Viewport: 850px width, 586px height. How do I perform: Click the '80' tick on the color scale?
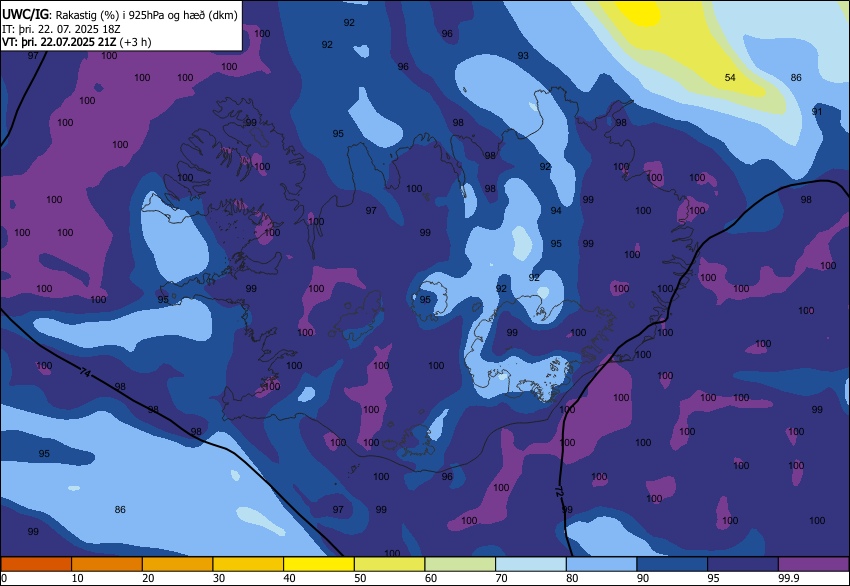point(572,578)
